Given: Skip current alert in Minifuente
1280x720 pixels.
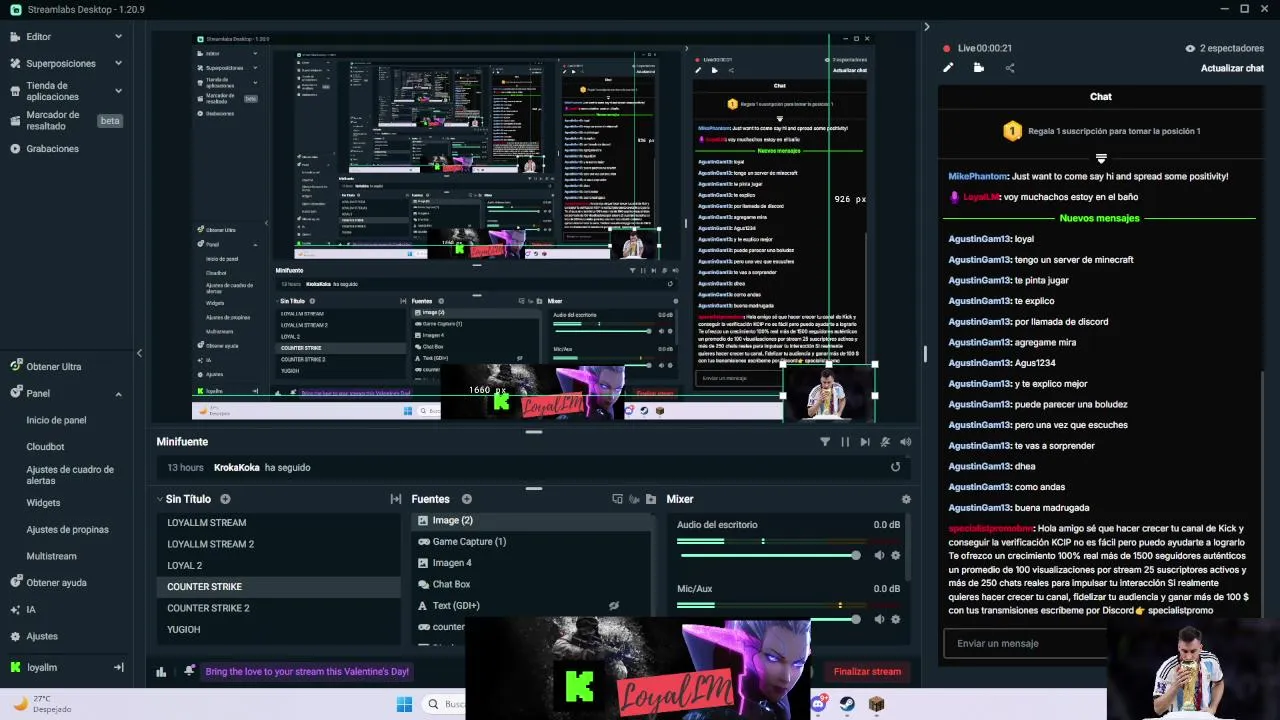Looking at the screenshot, I should pos(865,442).
